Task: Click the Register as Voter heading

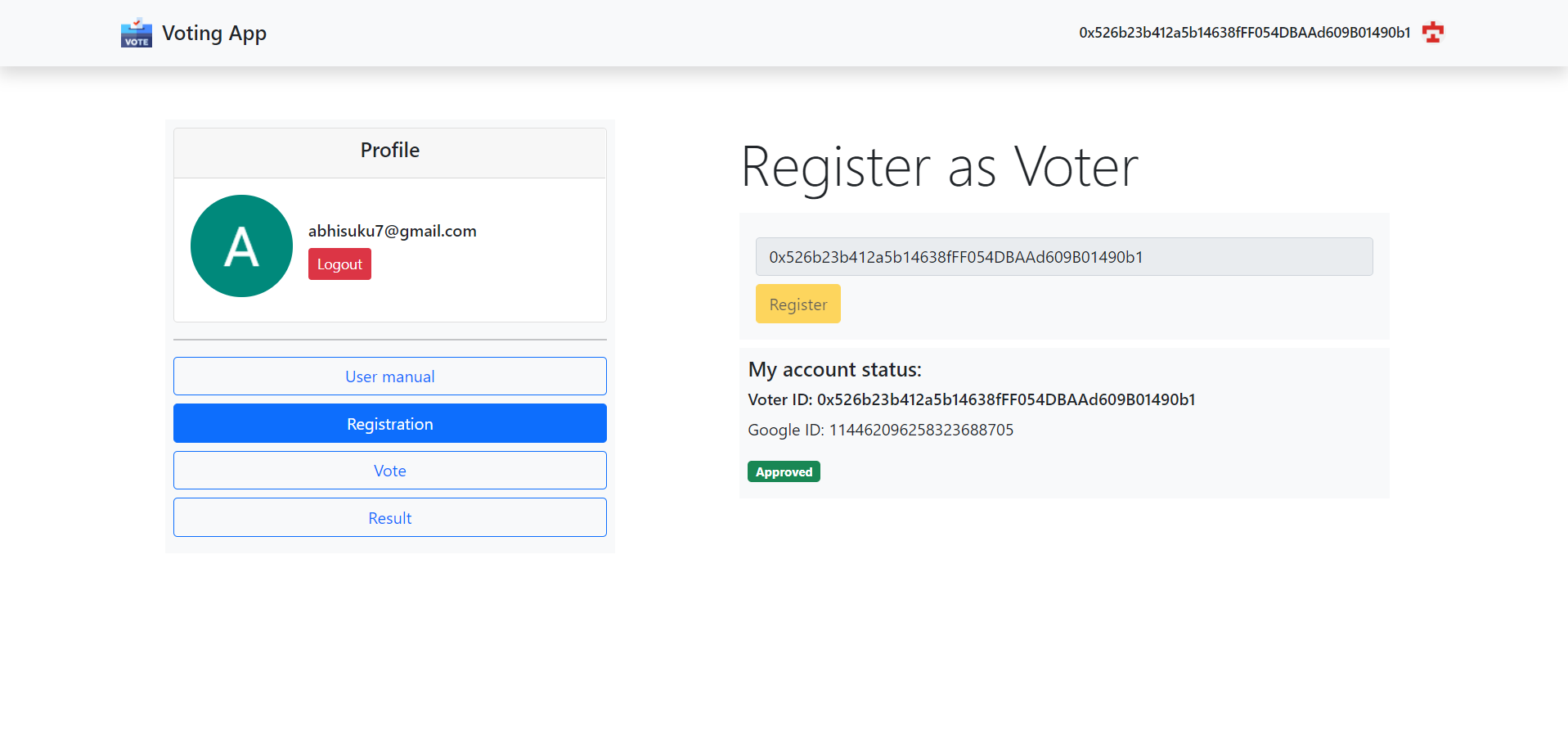Action: (x=939, y=167)
